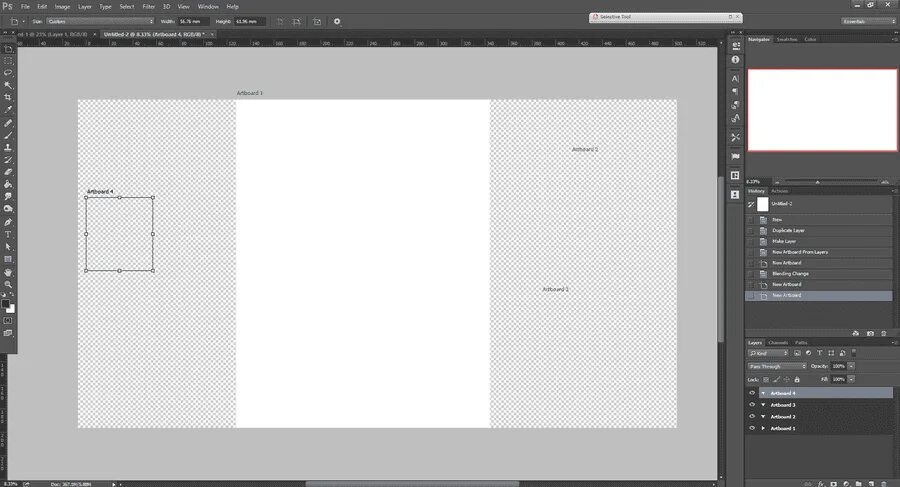This screenshot has height=487, width=900.
Task: Toggle lock image pixels
Action: pos(776,380)
